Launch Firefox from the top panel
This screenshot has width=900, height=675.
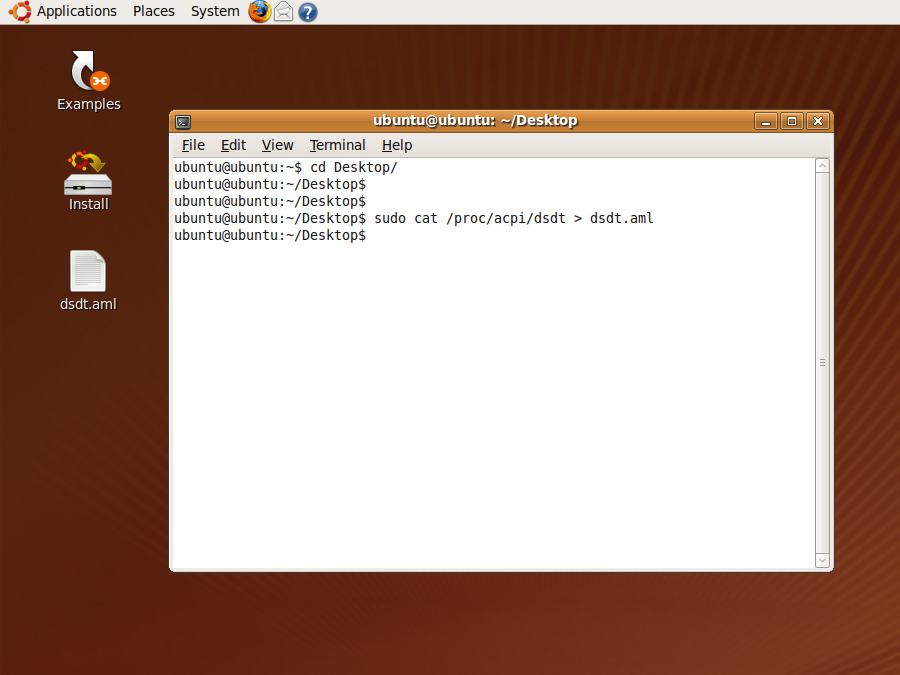coord(258,11)
